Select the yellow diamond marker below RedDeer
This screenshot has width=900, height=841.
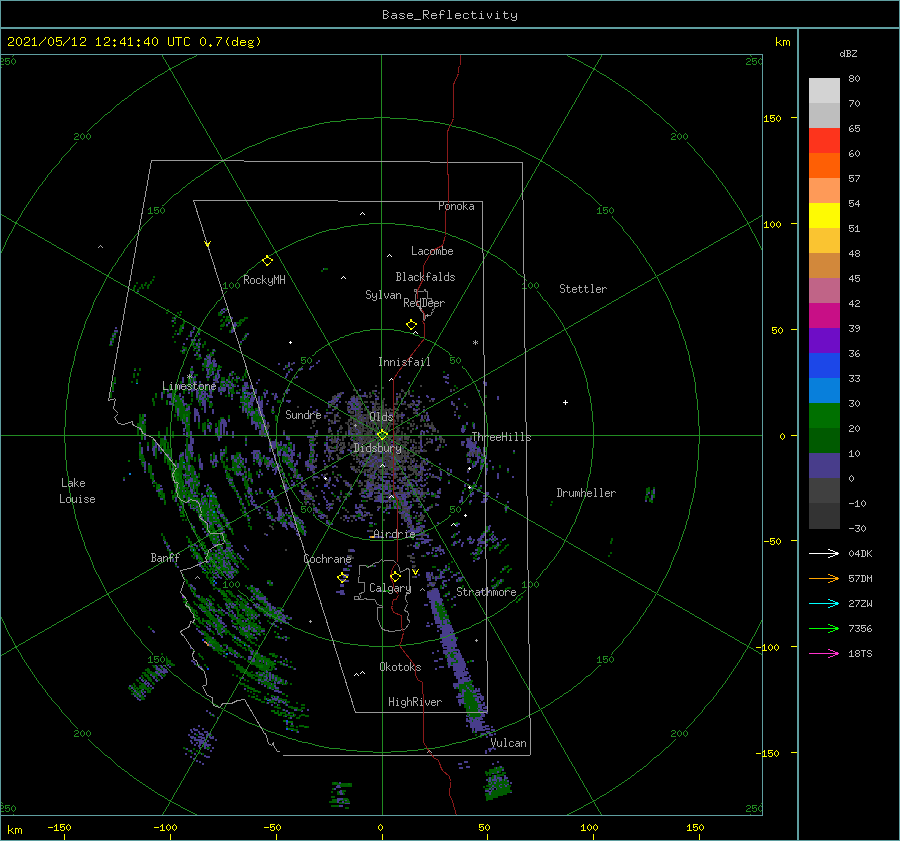click(411, 325)
